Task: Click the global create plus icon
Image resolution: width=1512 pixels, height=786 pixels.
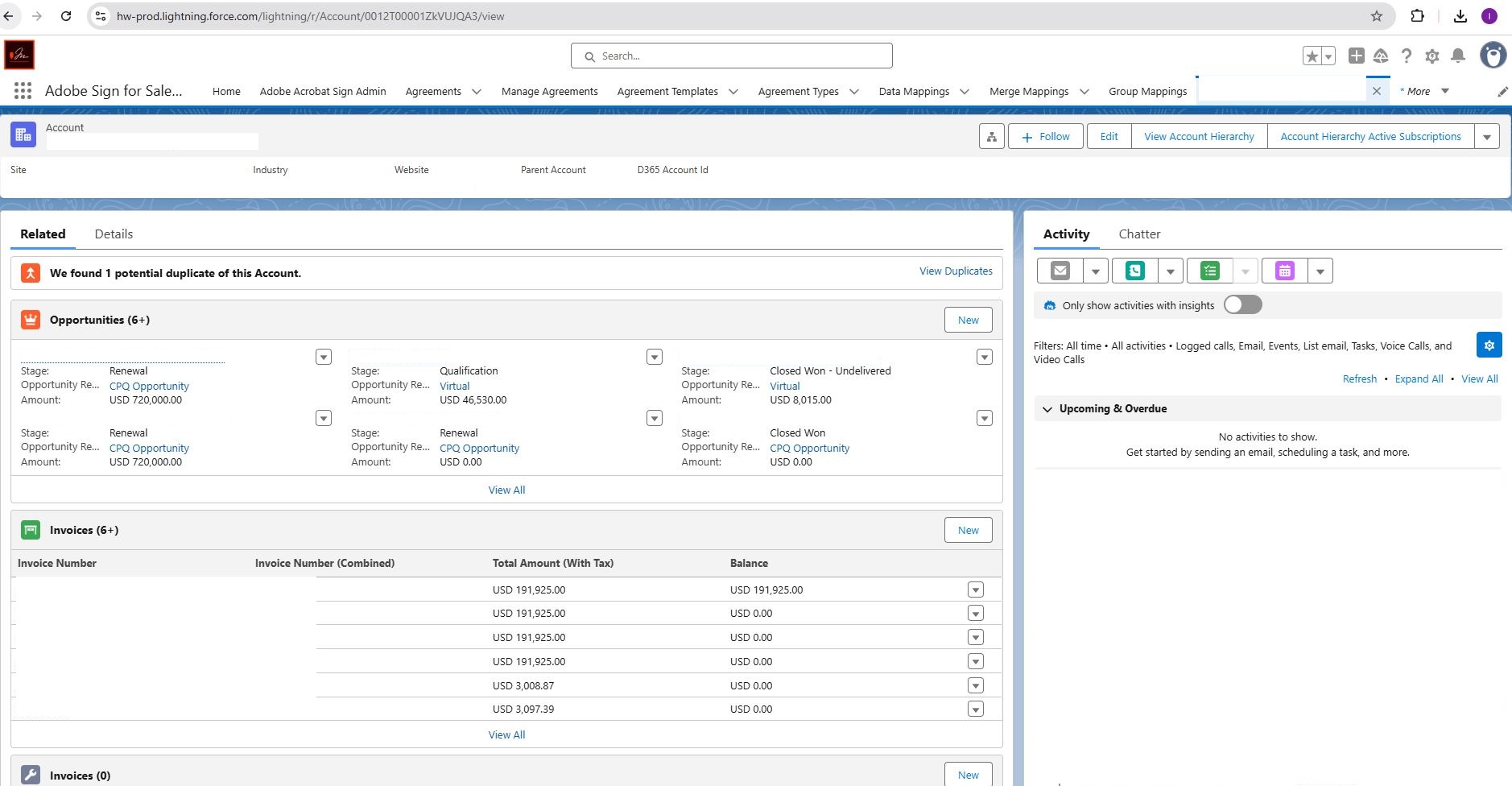Action: [x=1357, y=56]
